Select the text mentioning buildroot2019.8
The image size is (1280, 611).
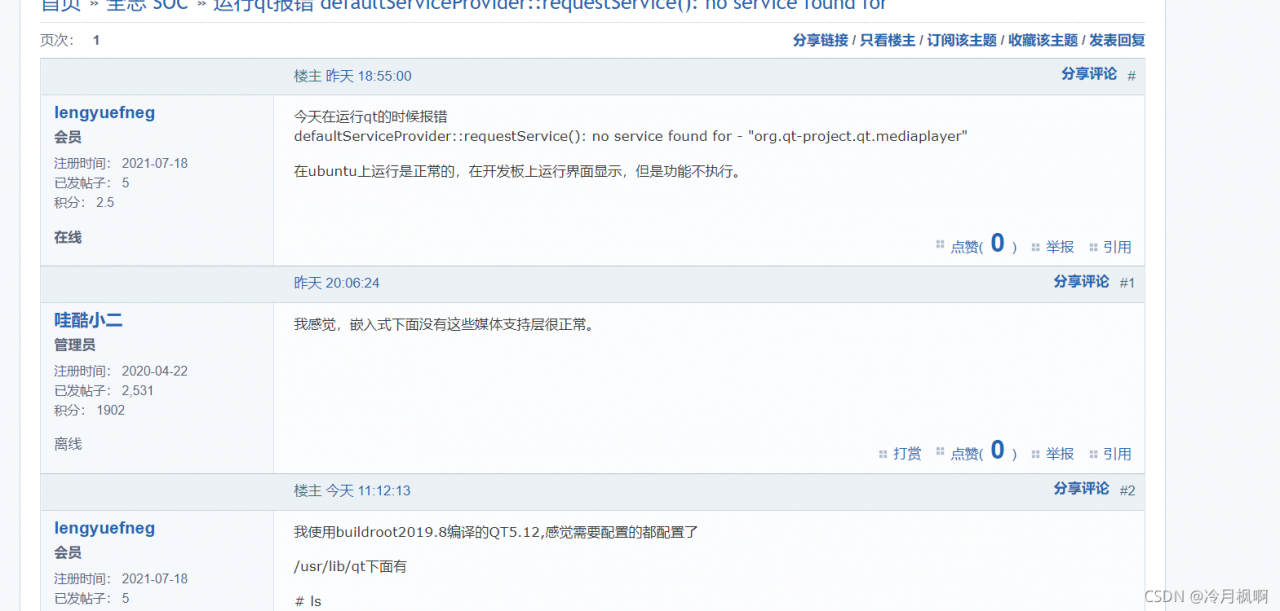click(x=496, y=532)
